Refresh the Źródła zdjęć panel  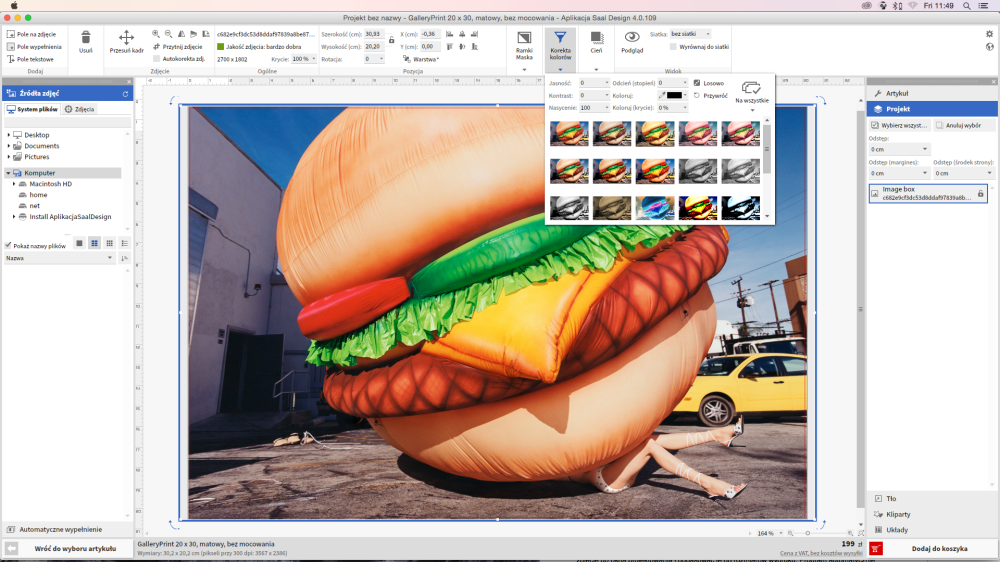125,94
